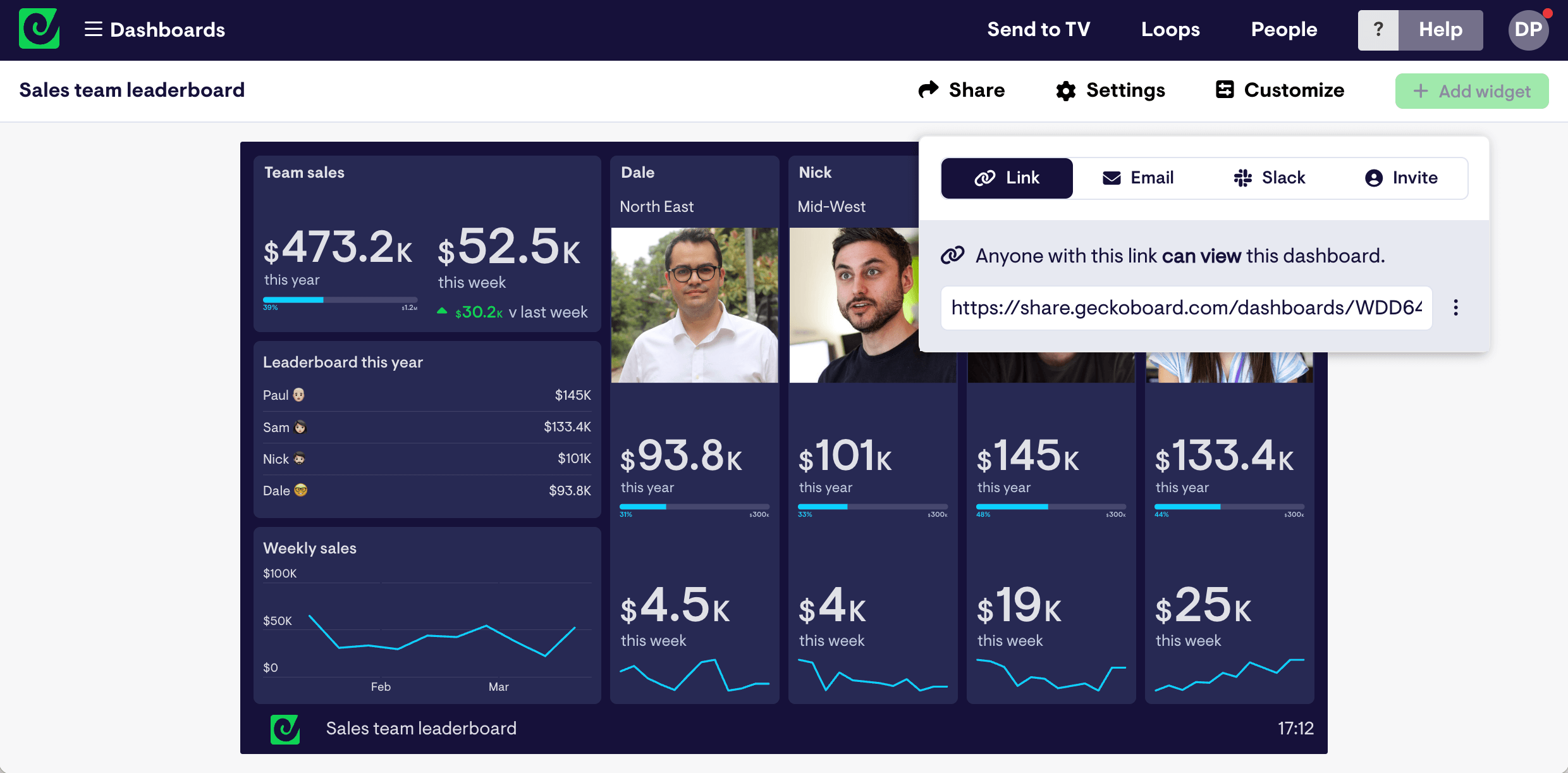This screenshot has height=773, width=1568.
Task: Open the People page from the top navigation
Action: click(x=1284, y=29)
